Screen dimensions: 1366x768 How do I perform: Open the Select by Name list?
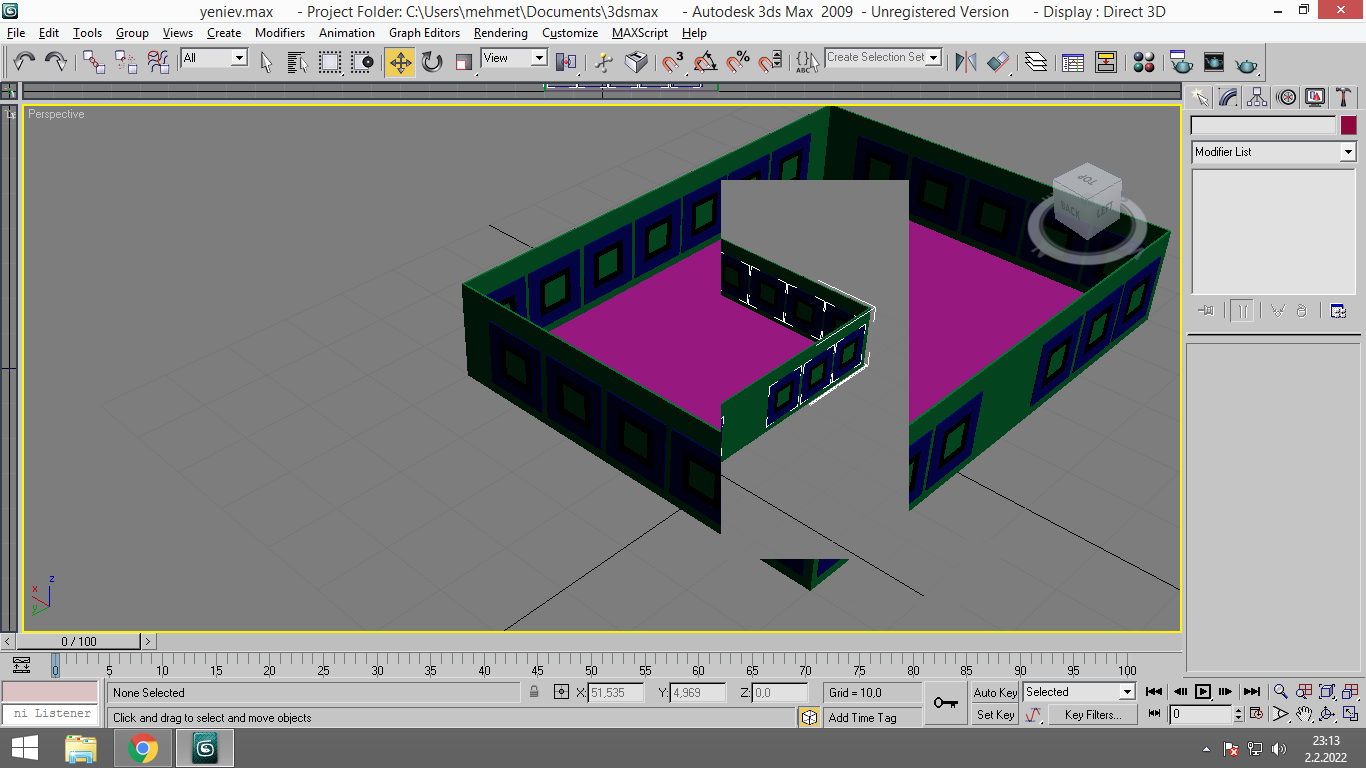[298, 62]
